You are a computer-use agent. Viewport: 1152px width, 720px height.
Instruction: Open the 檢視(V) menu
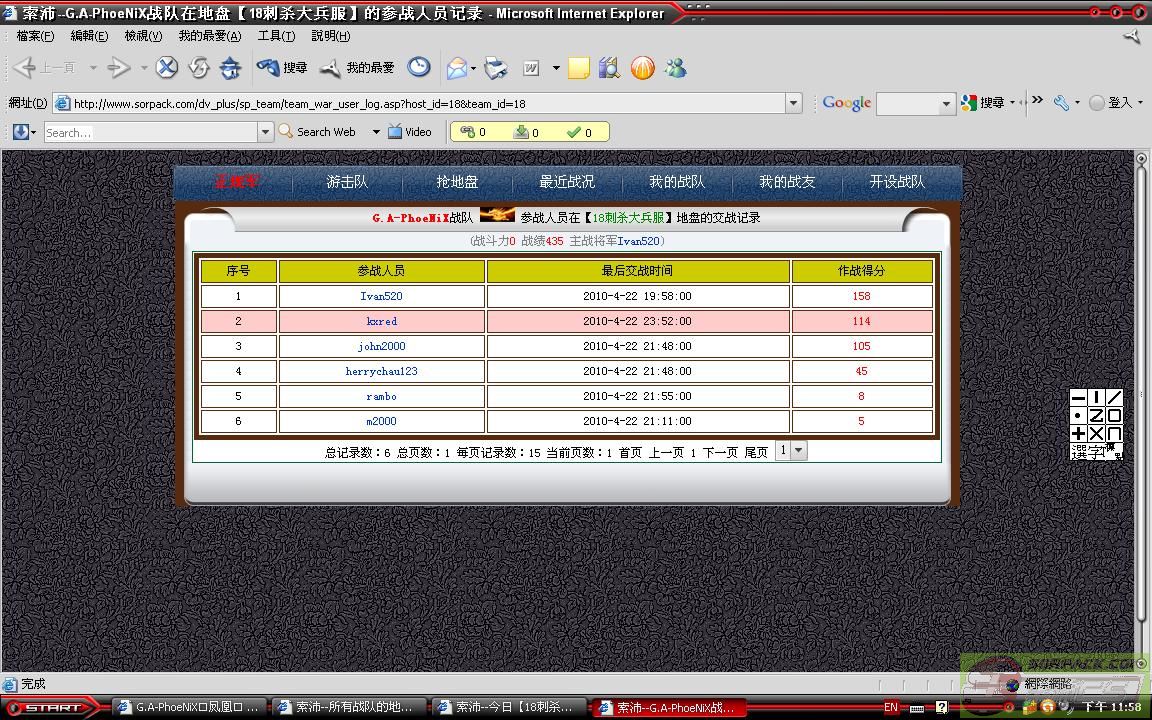tap(143, 36)
